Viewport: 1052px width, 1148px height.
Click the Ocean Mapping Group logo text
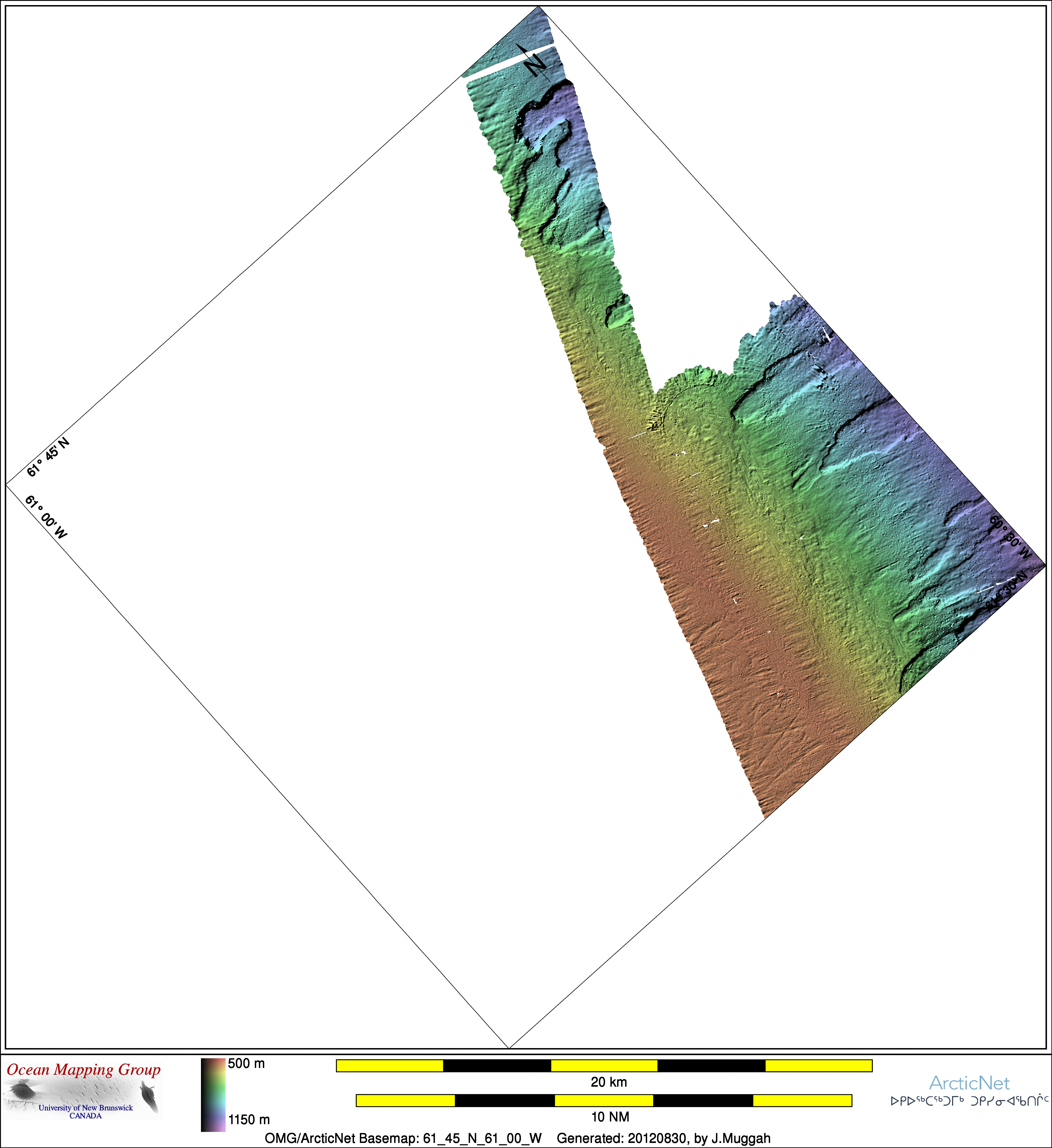(x=84, y=1070)
